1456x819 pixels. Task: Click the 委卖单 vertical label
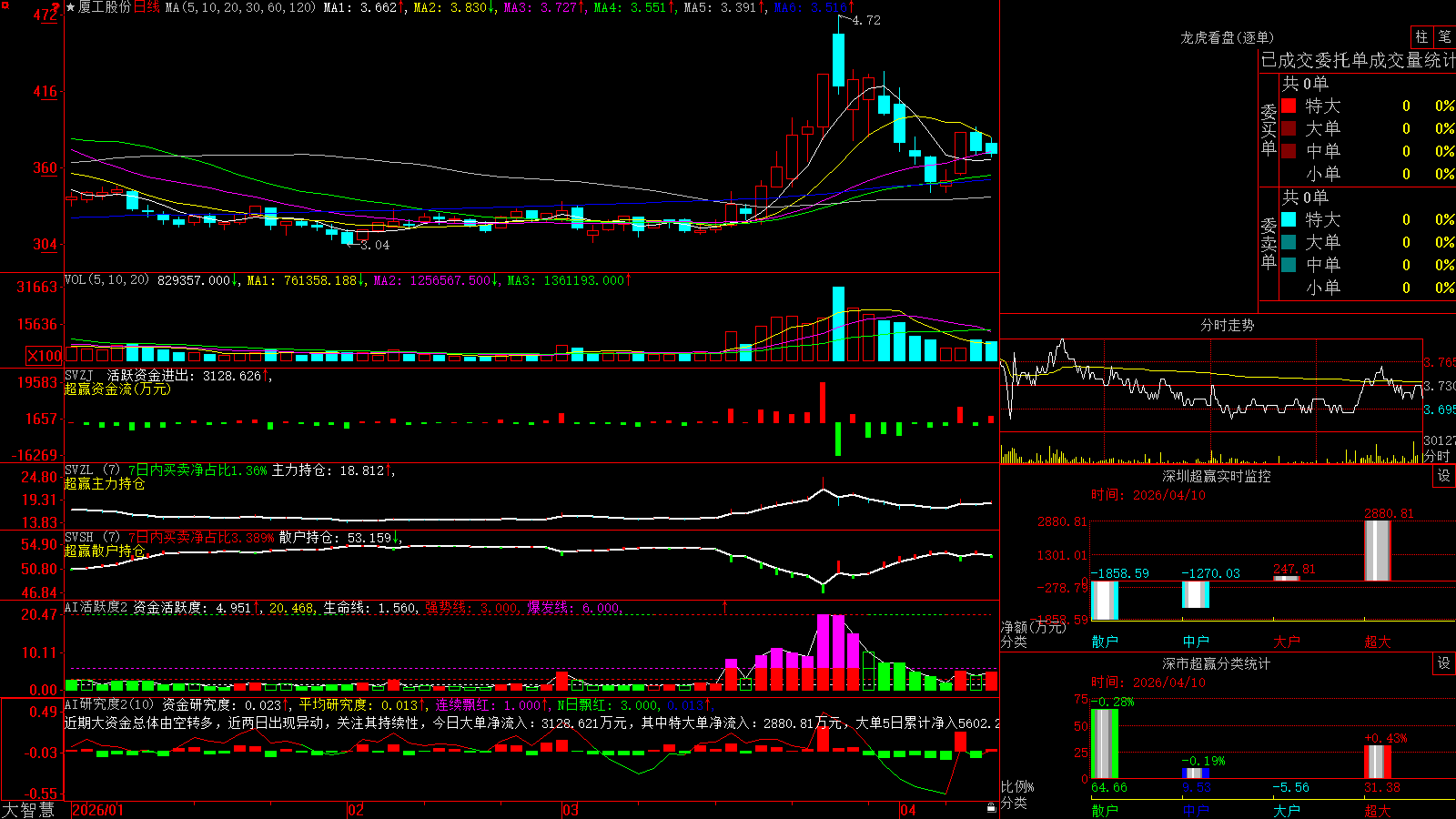pyautogui.click(x=1269, y=243)
